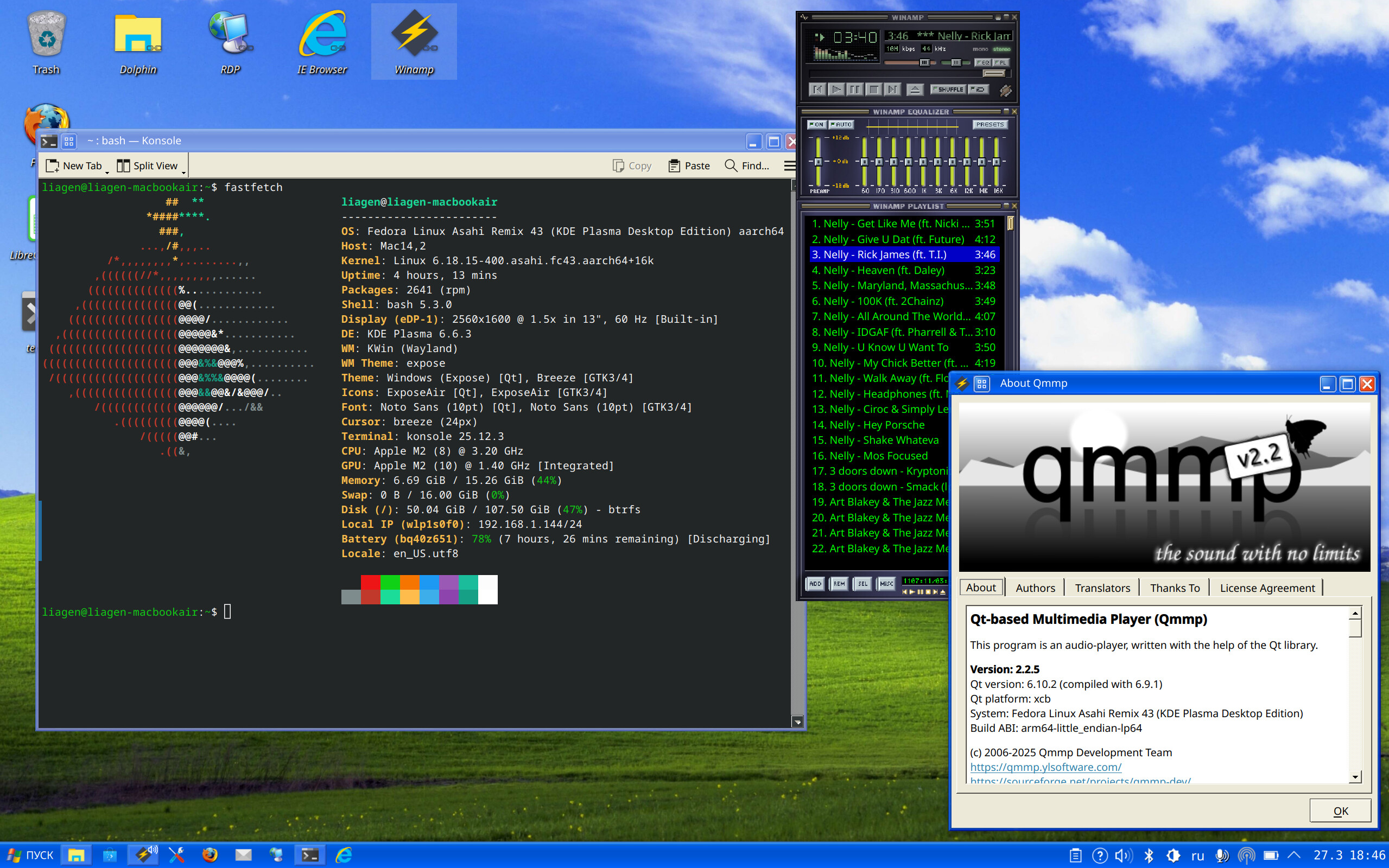Toggle the equalizer AUTO button
Screen dimensions: 1389x868
coord(841,125)
